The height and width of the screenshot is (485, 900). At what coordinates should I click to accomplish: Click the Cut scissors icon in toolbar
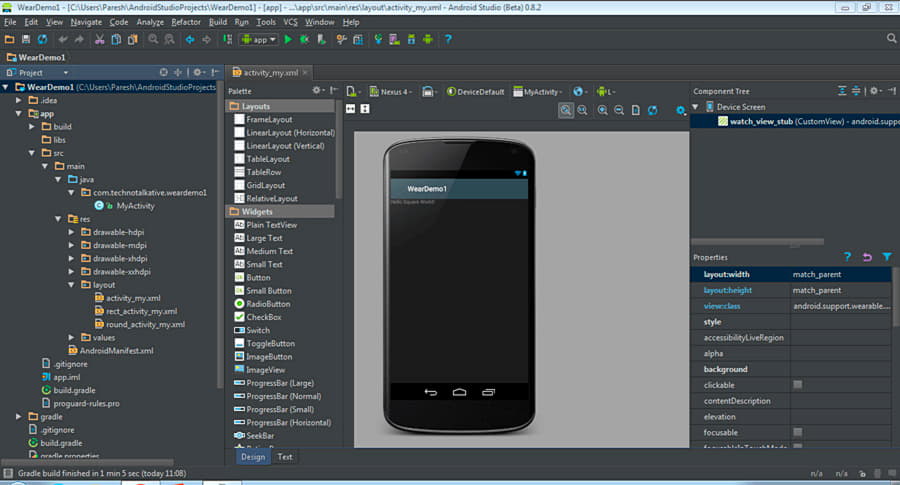coord(99,40)
